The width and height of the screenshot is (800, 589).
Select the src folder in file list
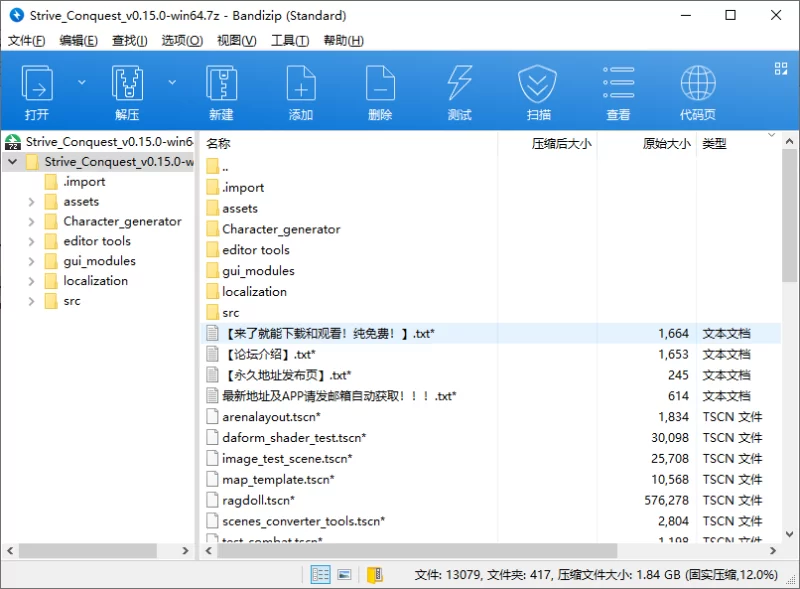222,312
